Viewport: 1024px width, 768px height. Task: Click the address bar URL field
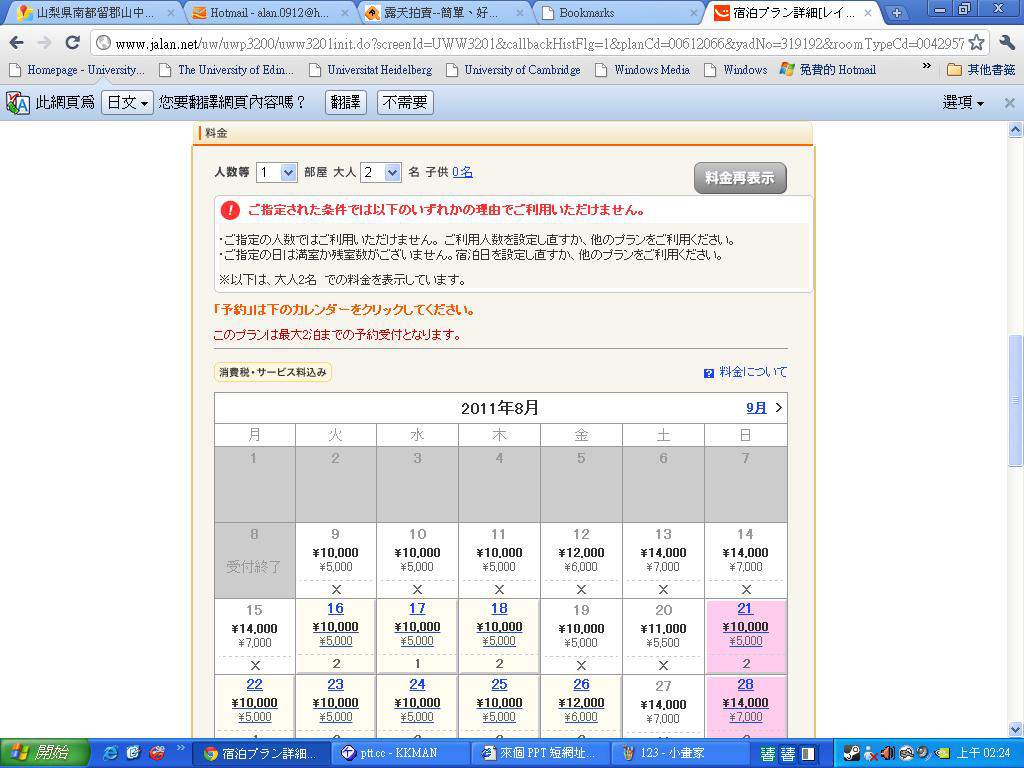[539, 44]
